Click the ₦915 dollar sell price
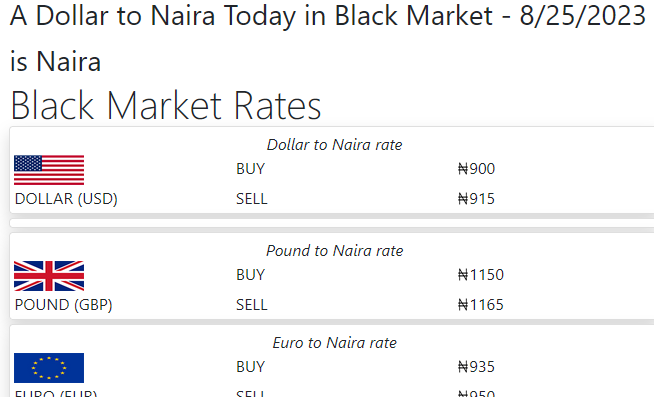 [476, 199]
